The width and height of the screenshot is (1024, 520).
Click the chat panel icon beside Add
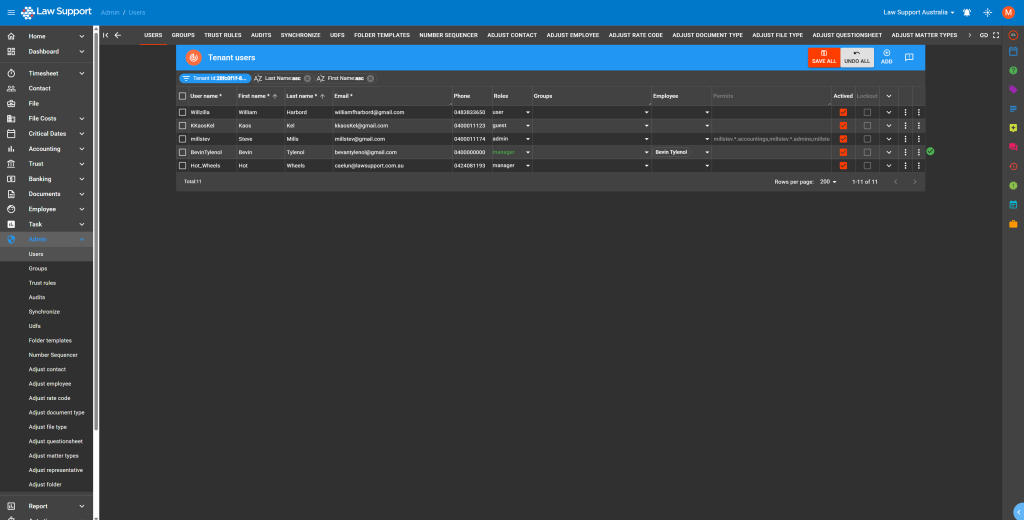tap(909, 58)
